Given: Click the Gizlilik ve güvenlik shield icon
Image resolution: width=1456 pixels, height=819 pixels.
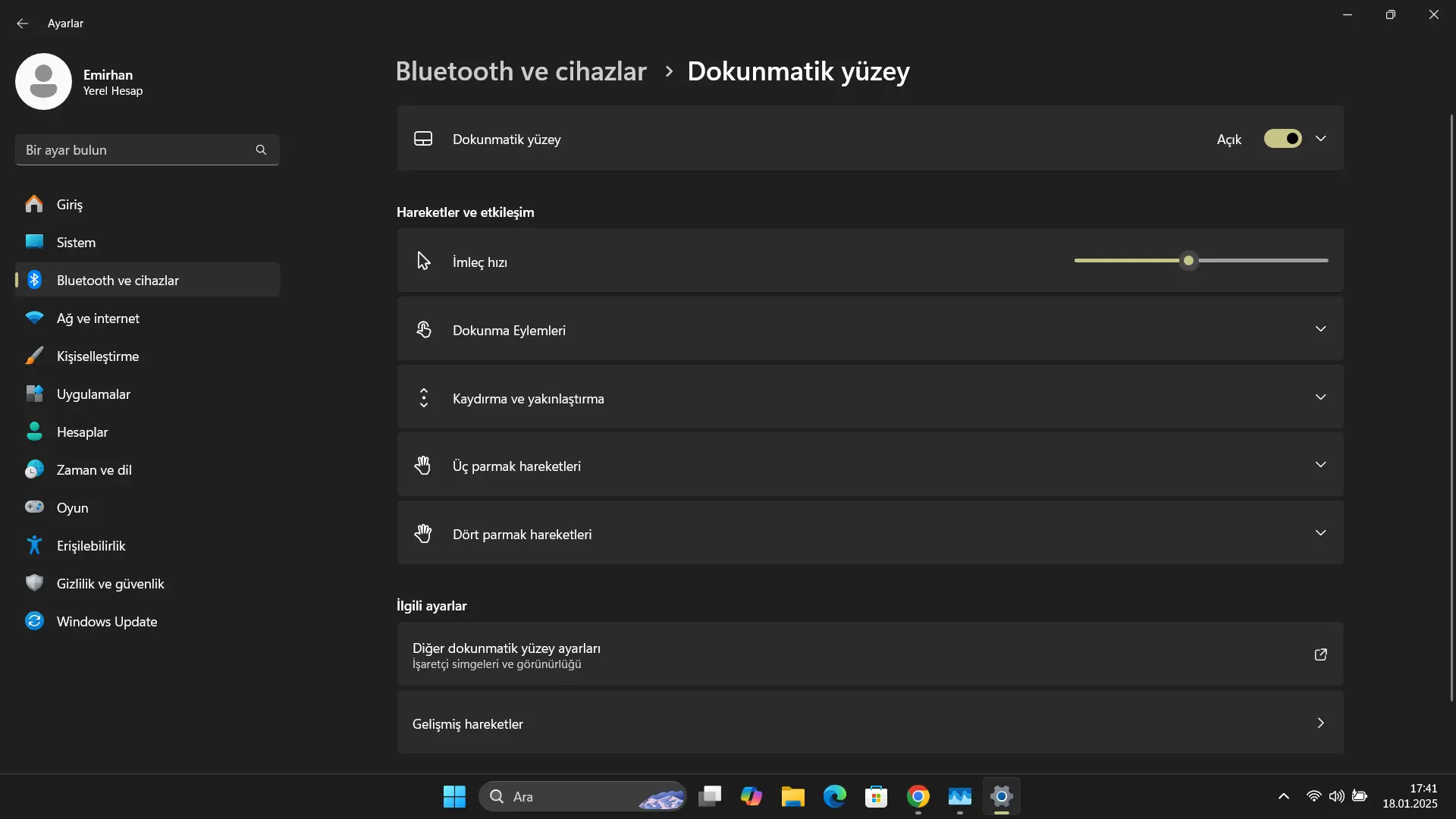Looking at the screenshot, I should (34, 583).
